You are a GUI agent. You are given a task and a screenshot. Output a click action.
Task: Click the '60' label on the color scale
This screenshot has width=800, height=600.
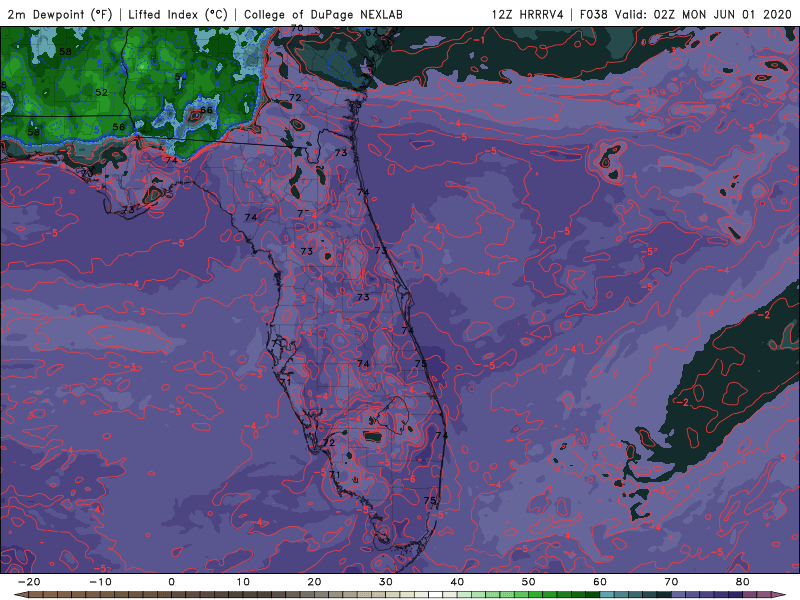point(600,582)
